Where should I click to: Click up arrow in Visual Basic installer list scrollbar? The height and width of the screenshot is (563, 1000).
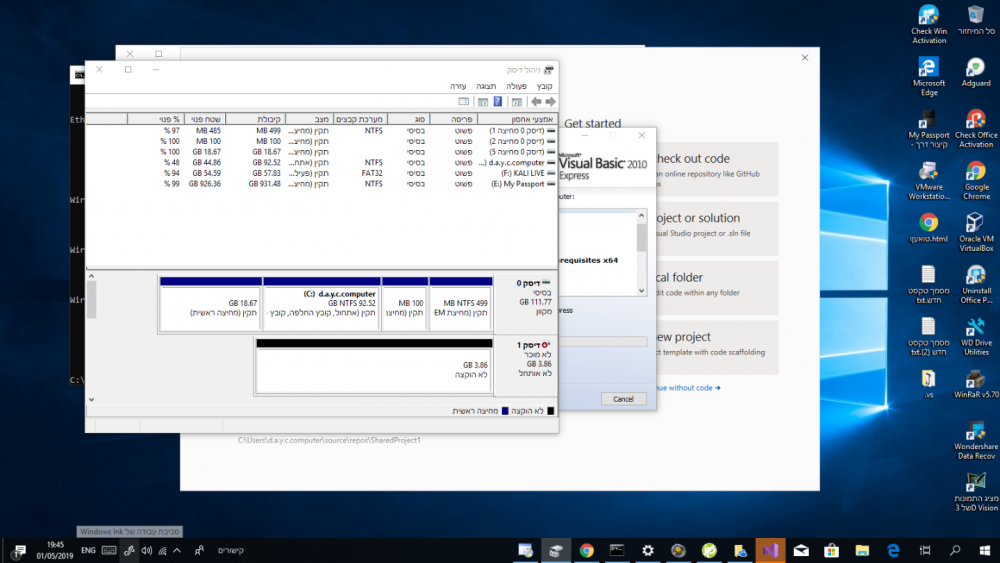tap(642, 216)
